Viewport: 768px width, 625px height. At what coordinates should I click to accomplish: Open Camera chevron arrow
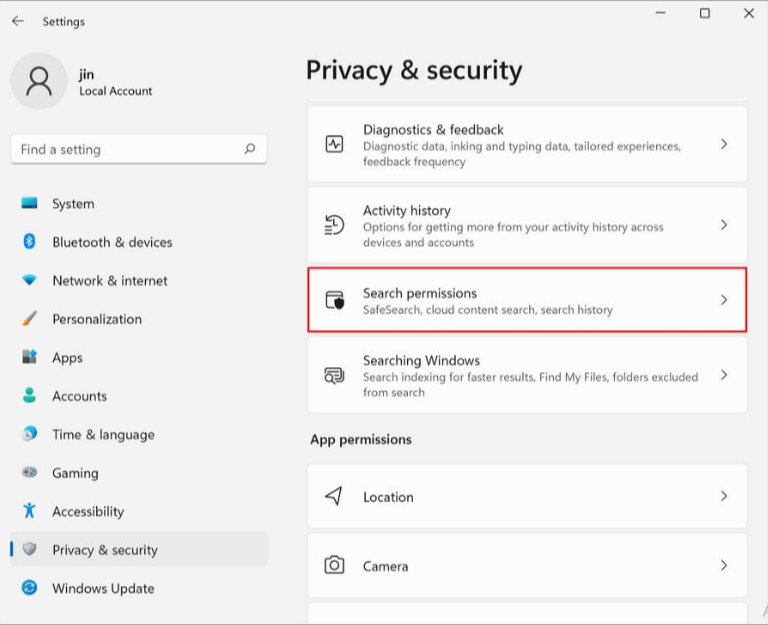pos(724,565)
